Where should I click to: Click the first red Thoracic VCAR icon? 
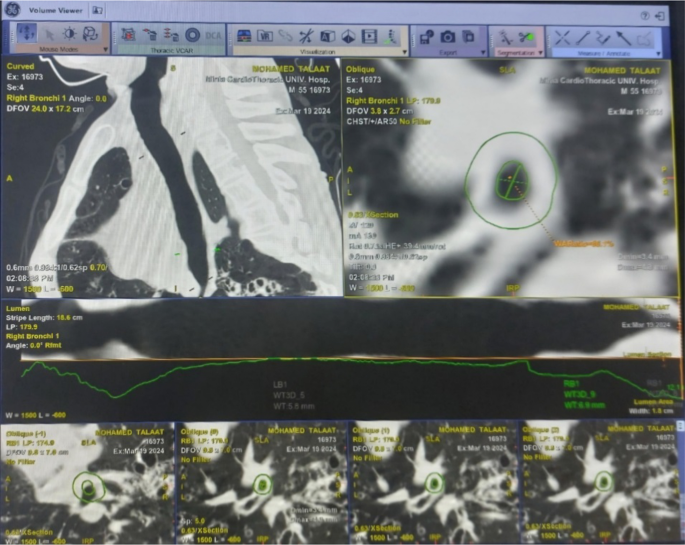click(128, 35)
